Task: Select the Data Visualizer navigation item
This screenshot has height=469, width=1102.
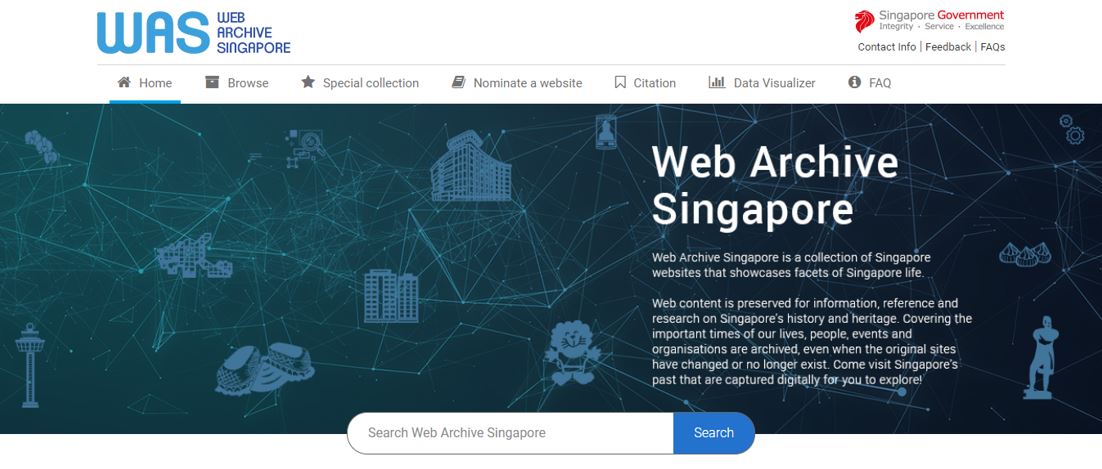Action: pyautogui.click(x=774, y=83)
